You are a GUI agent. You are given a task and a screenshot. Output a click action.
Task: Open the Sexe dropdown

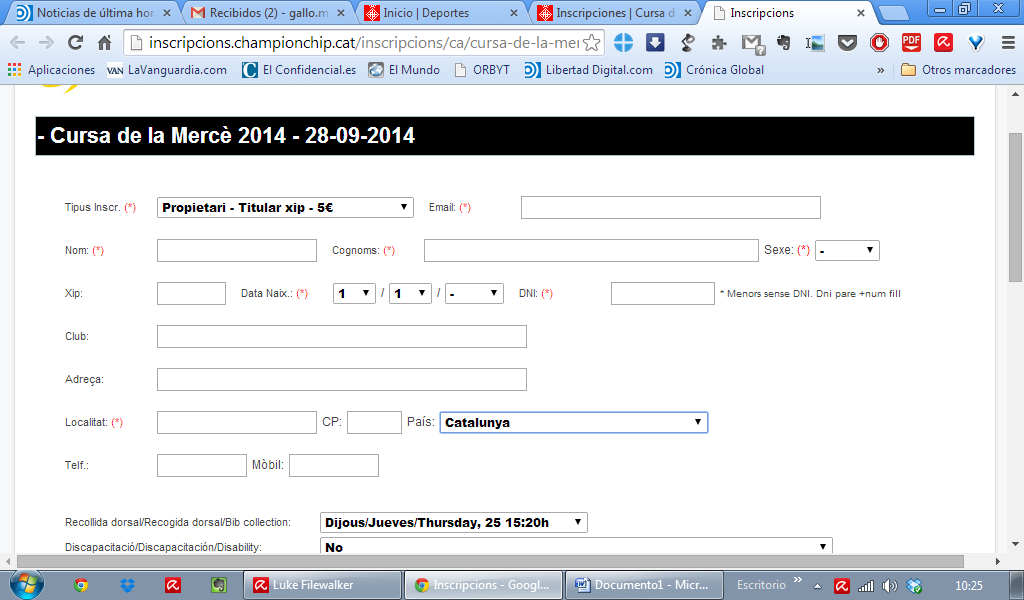pos(847,250)
